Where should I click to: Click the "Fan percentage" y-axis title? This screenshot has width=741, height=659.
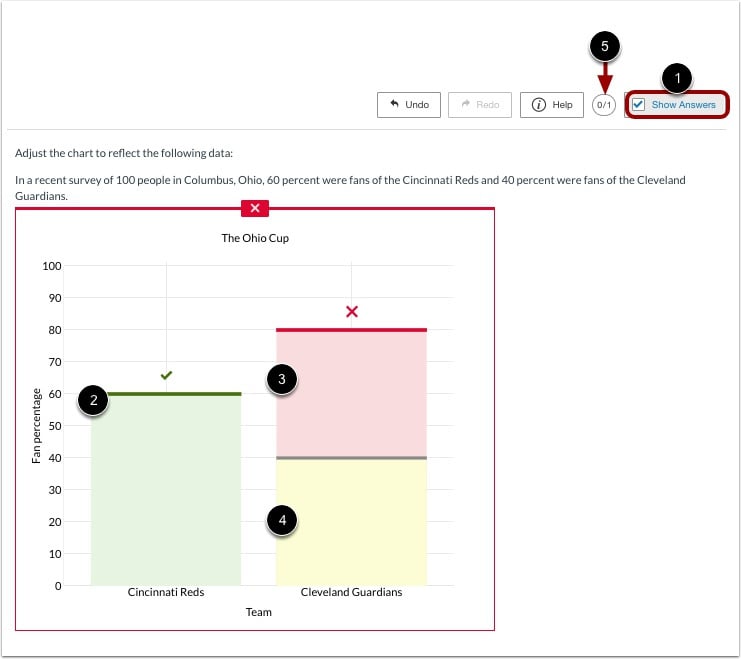coord(36,425)
